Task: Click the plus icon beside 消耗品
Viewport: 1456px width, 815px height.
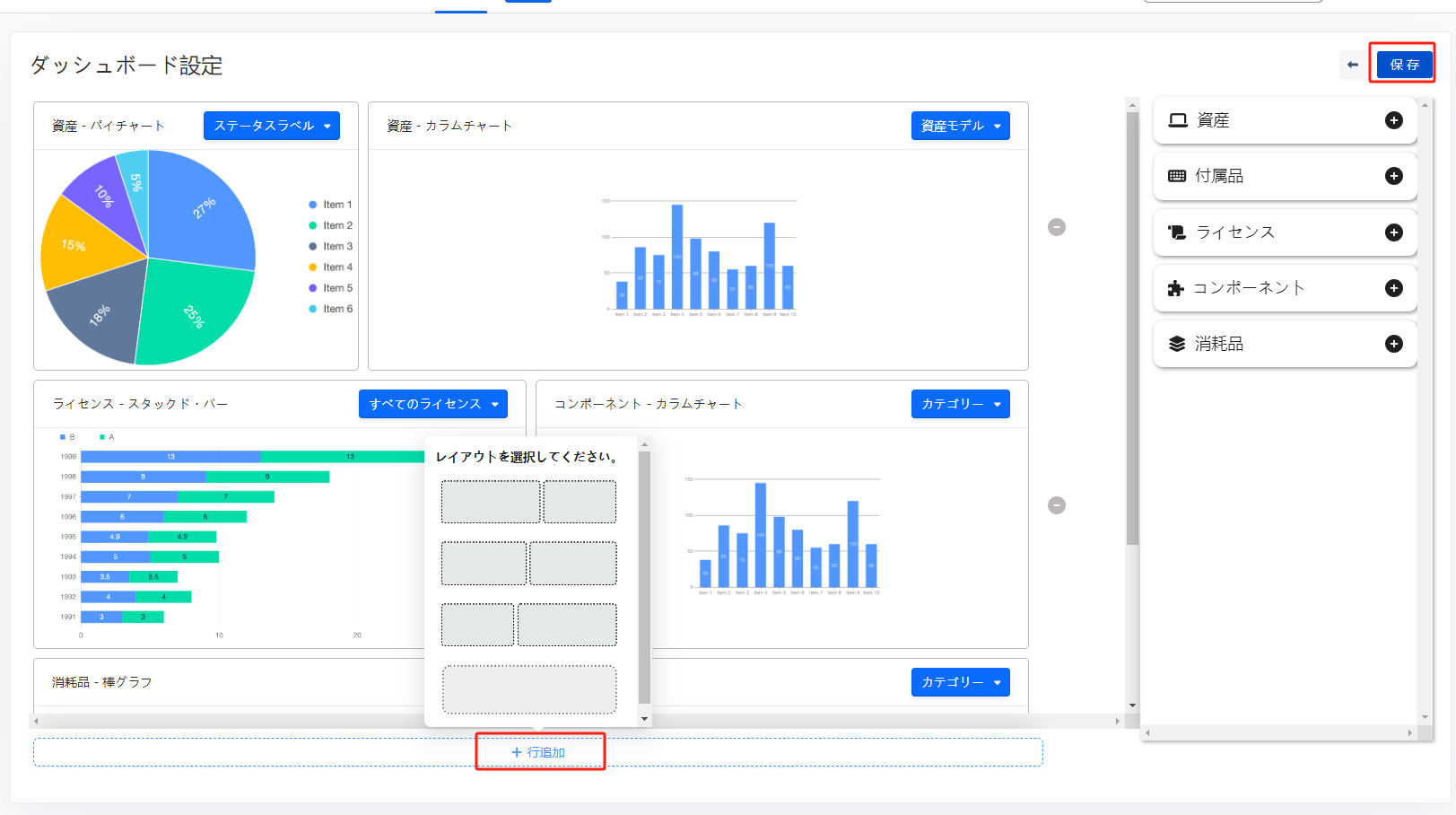Action: 1393,344
